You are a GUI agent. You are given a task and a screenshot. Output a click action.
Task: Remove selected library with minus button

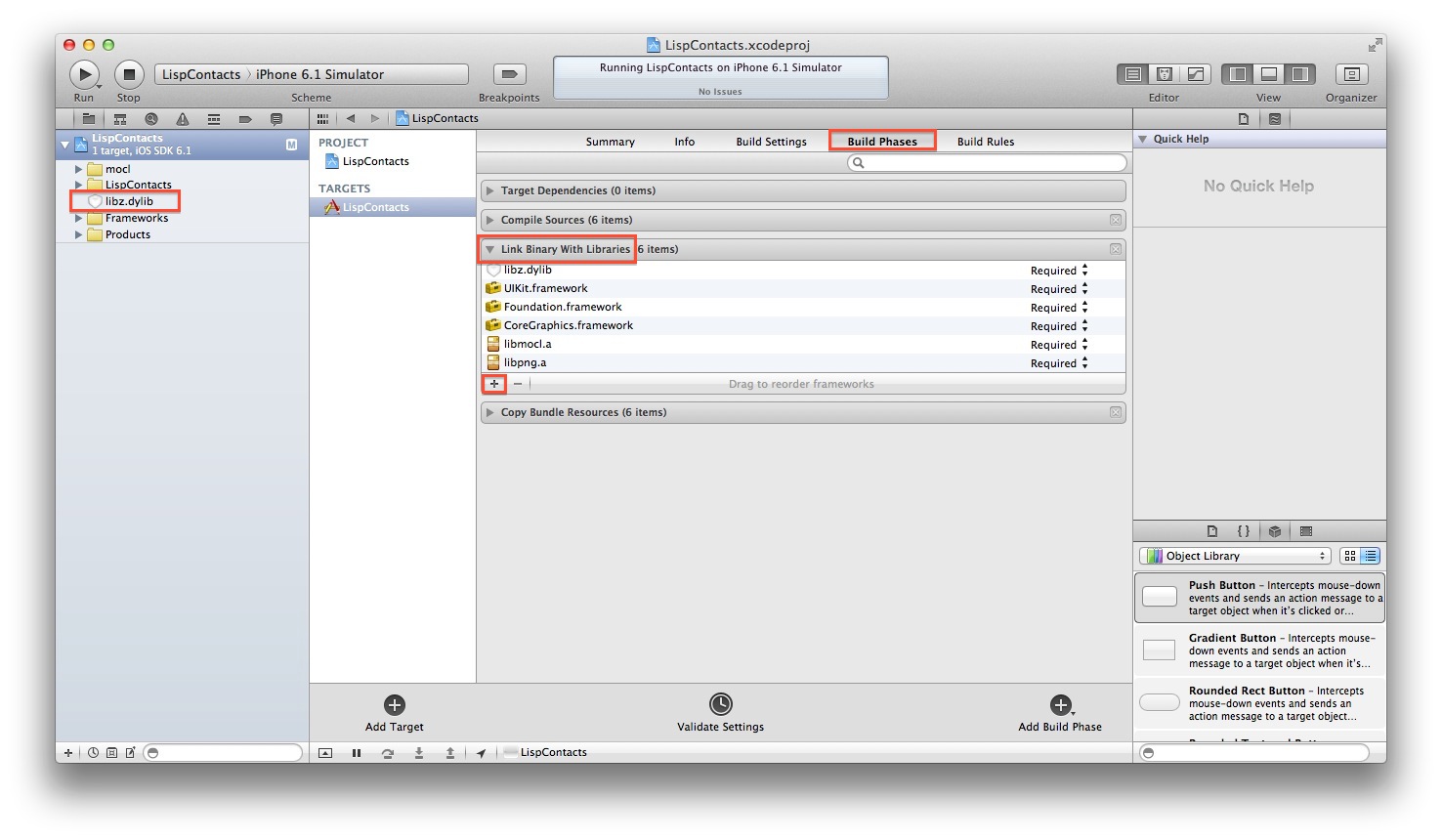pos(518,384)
